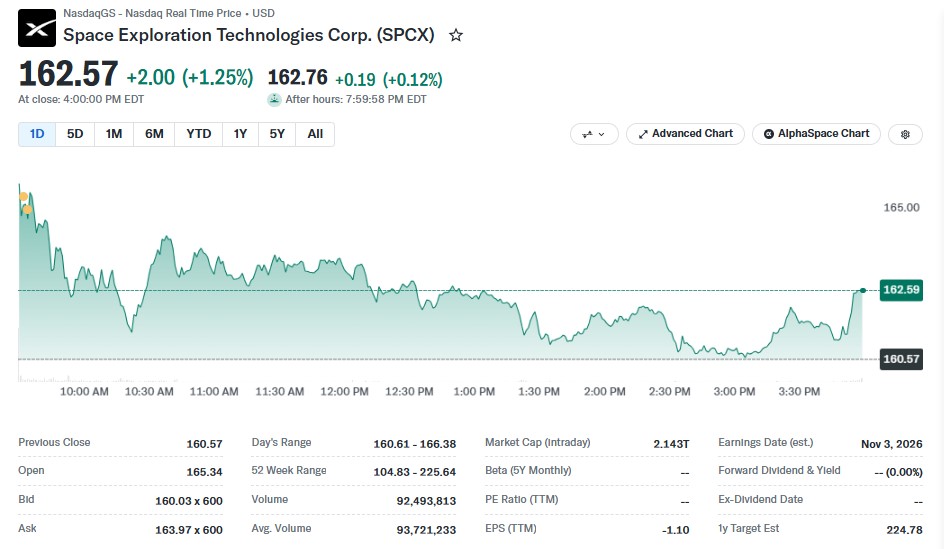Select the 5D time range tab

(75, 134)
